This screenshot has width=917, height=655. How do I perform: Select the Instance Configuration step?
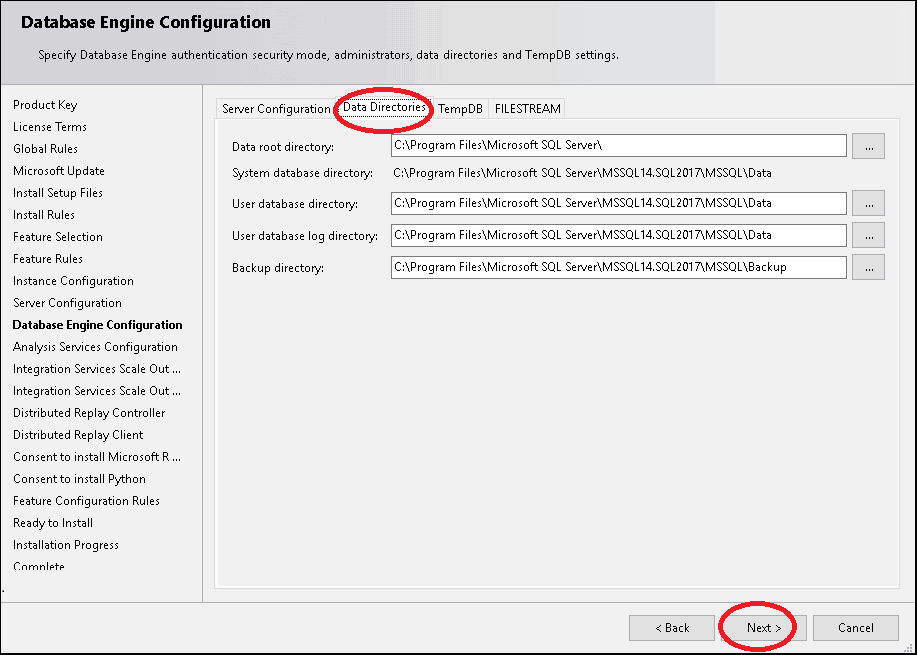73,281
